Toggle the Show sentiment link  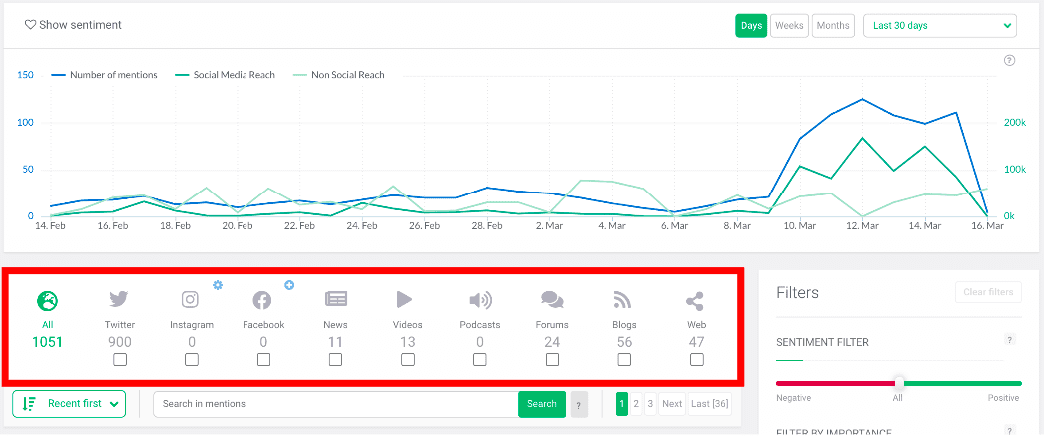tap(73, 25)
